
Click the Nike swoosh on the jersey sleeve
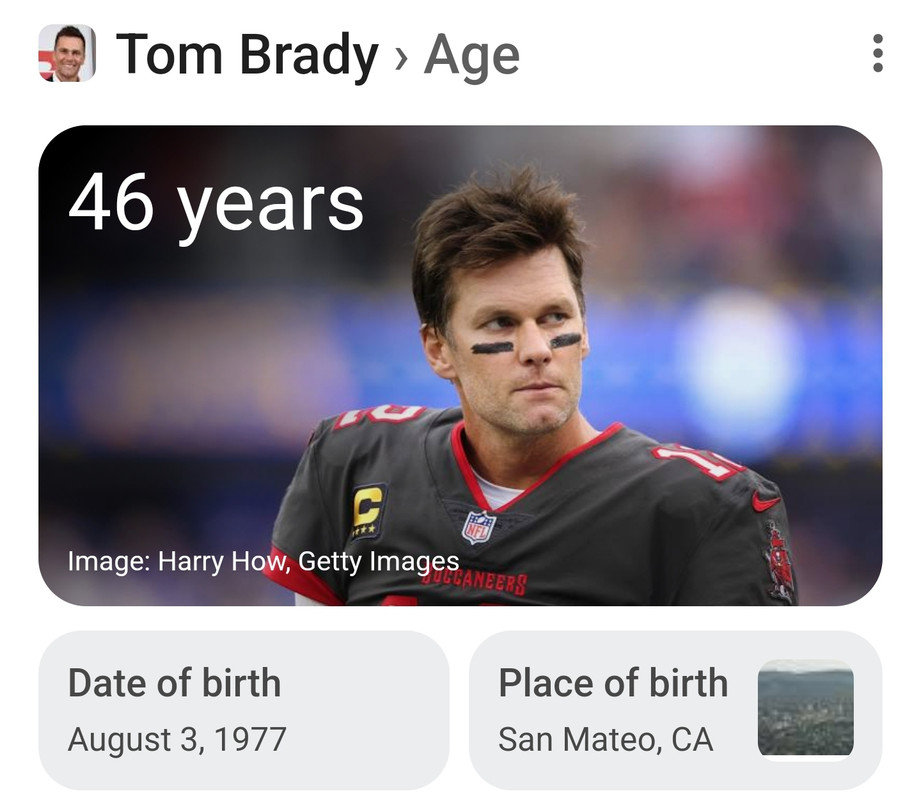click(x=766, y=501)
